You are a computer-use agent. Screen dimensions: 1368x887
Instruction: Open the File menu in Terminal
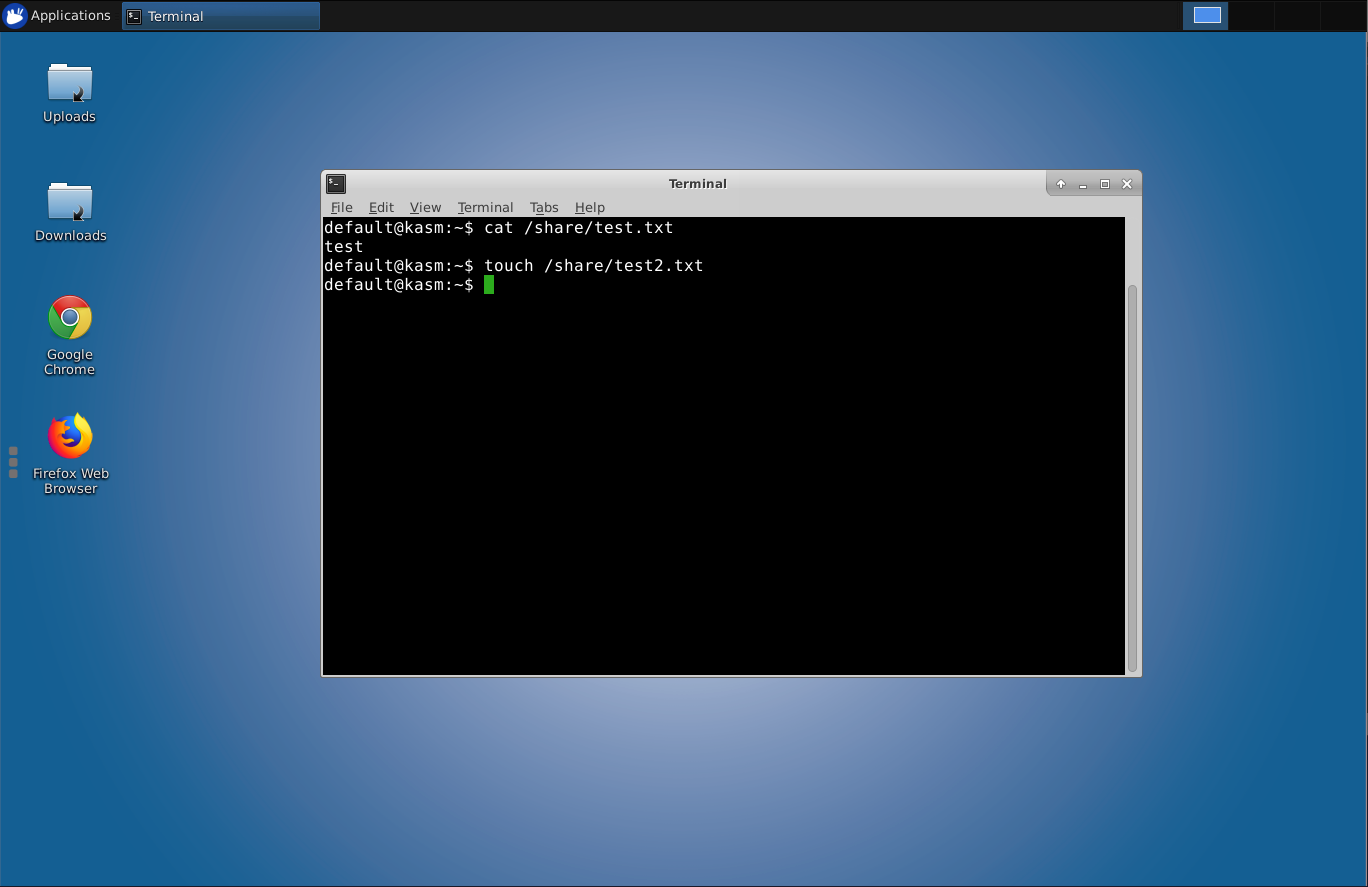click(x=341, y=208)
